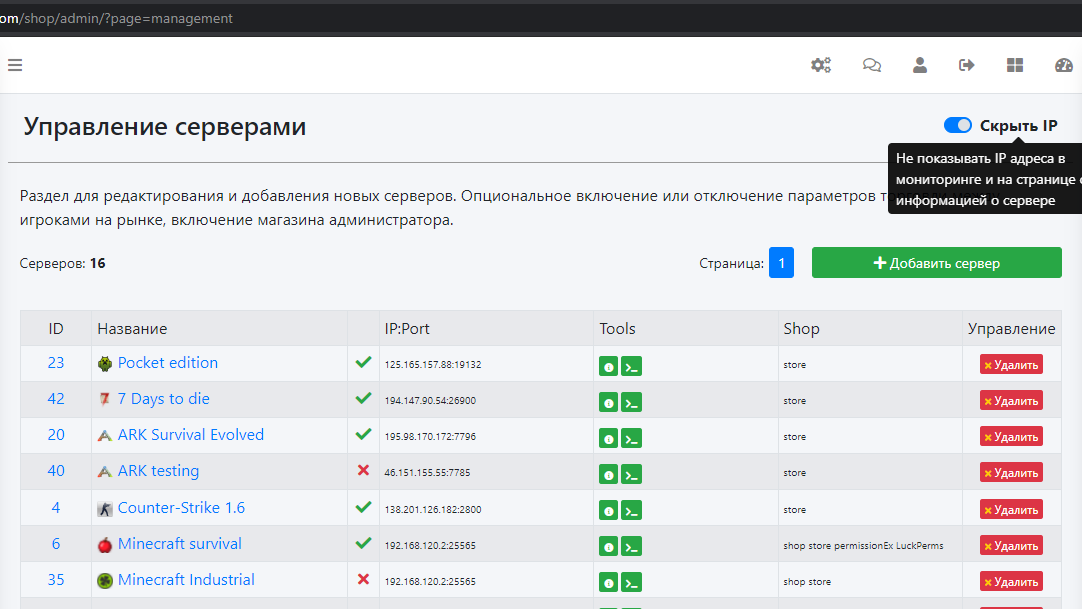Click the logout arrow icon
Image resolution: width=1082 pixels, height=609 pixels.
tap(967, 65)
